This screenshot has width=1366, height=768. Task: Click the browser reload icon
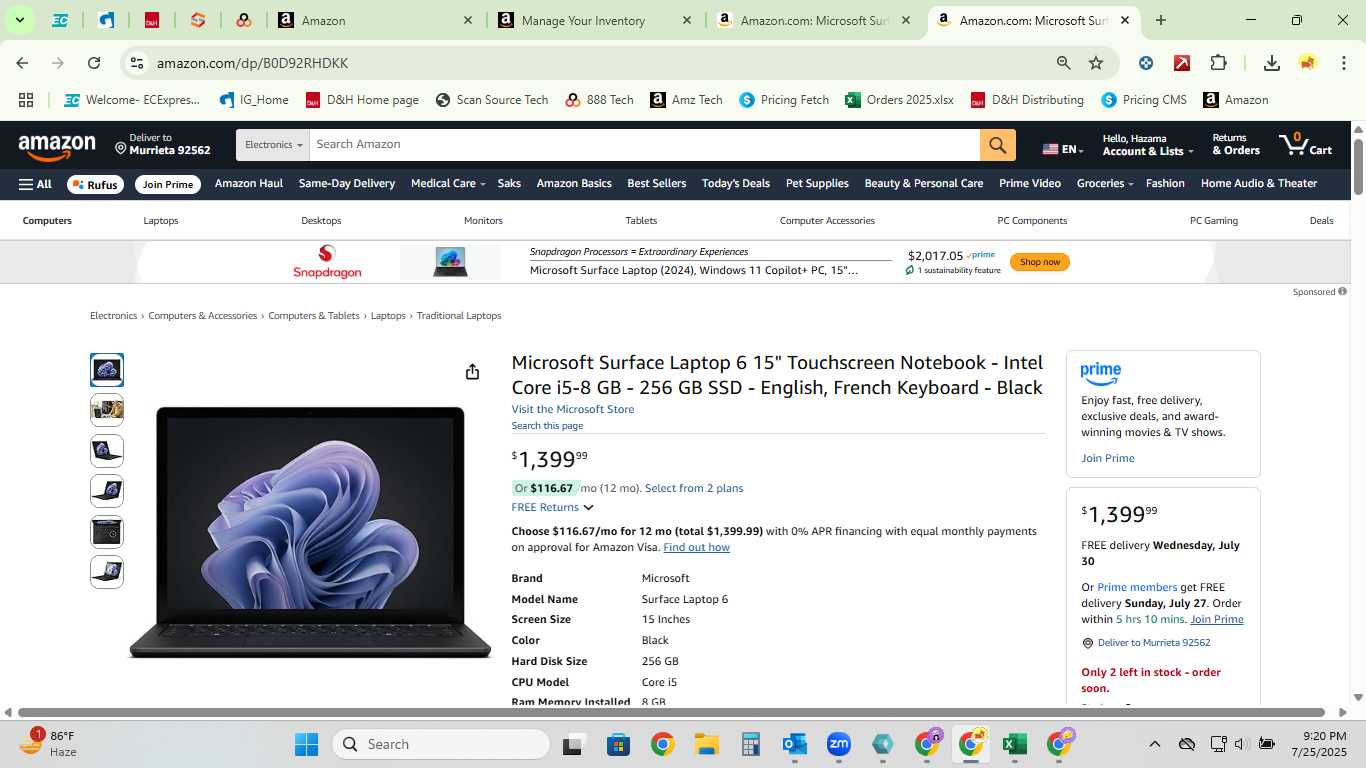pos(94,63)
